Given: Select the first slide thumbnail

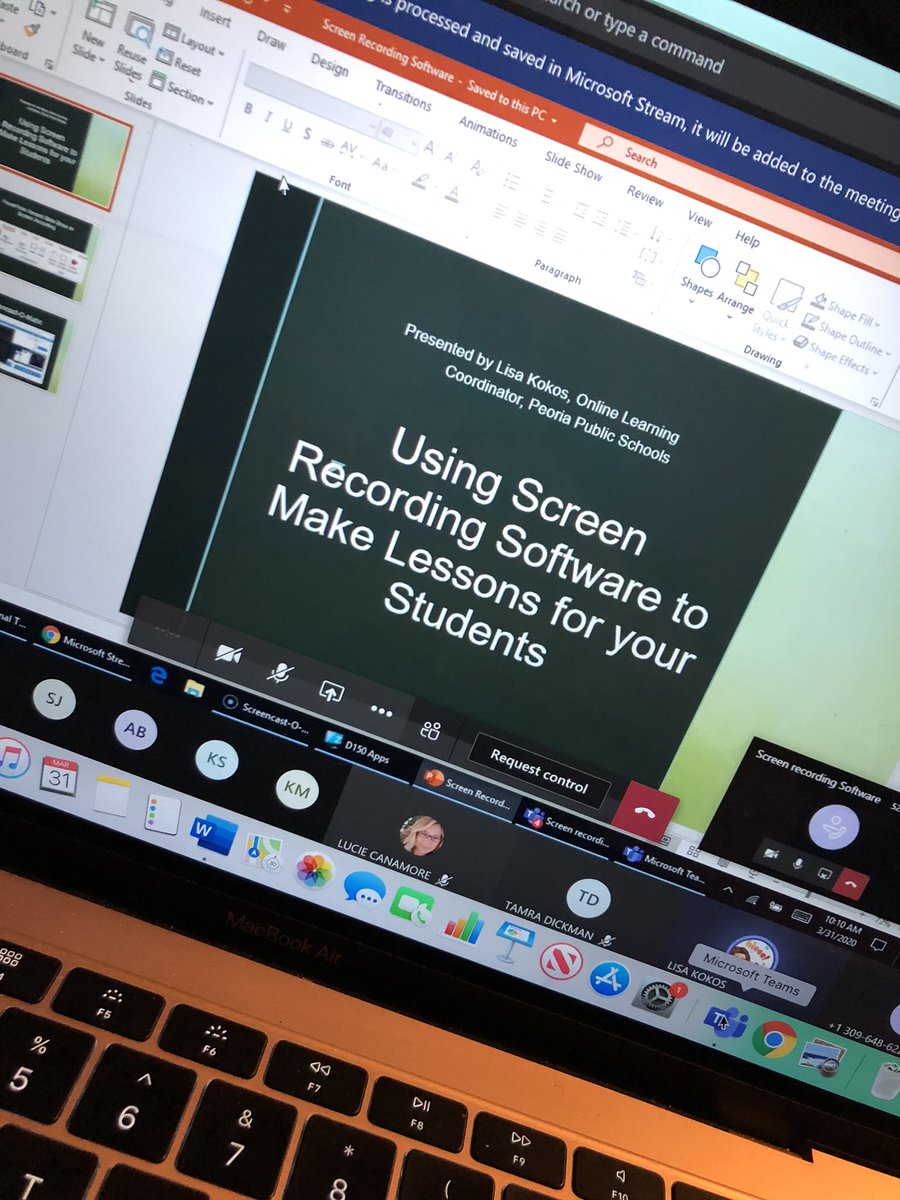Looking at the screenshot, I should (64, 139).
